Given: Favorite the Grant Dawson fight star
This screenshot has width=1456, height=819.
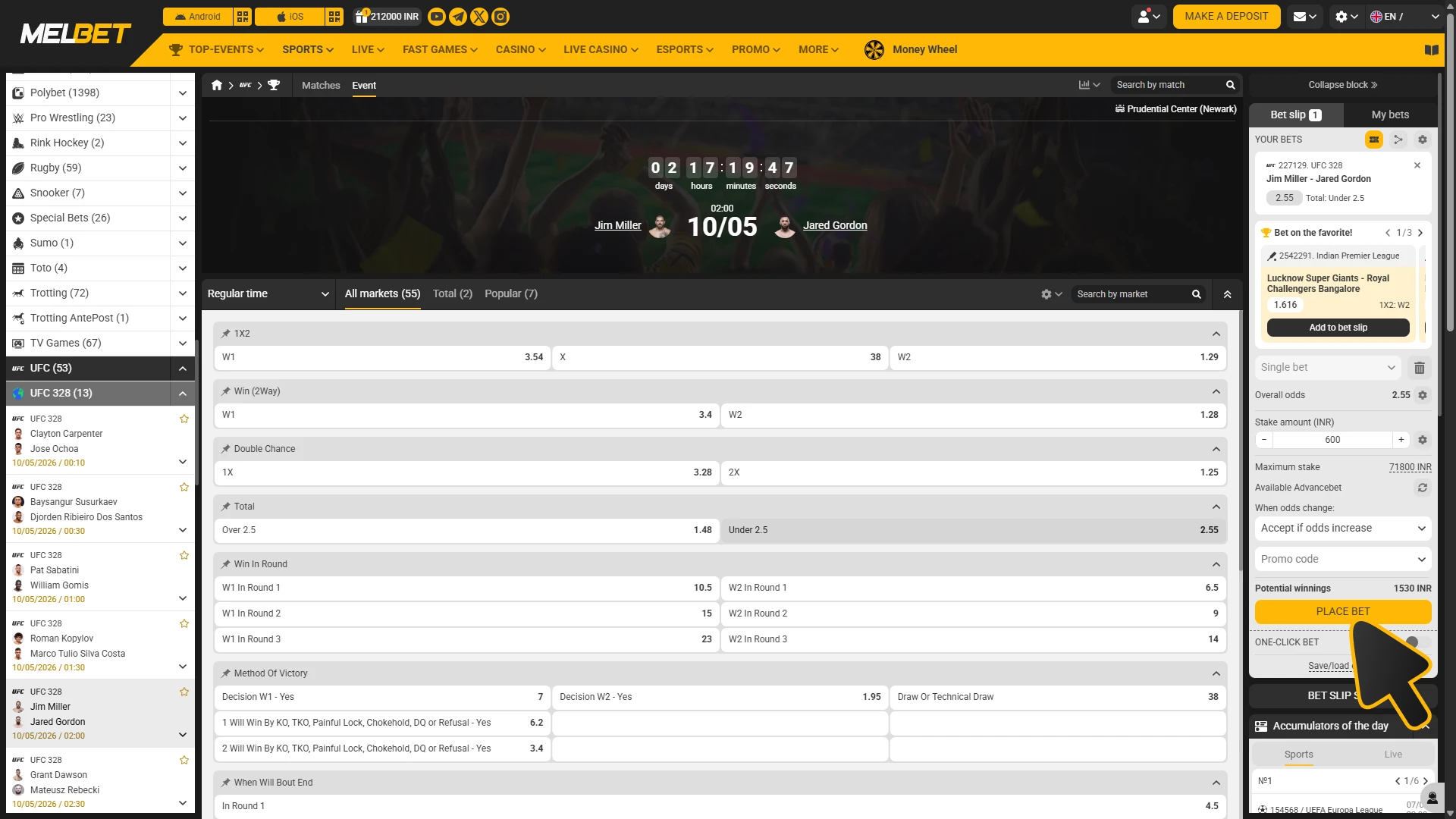Looking at the screenshot, I should tap(184, 760).
